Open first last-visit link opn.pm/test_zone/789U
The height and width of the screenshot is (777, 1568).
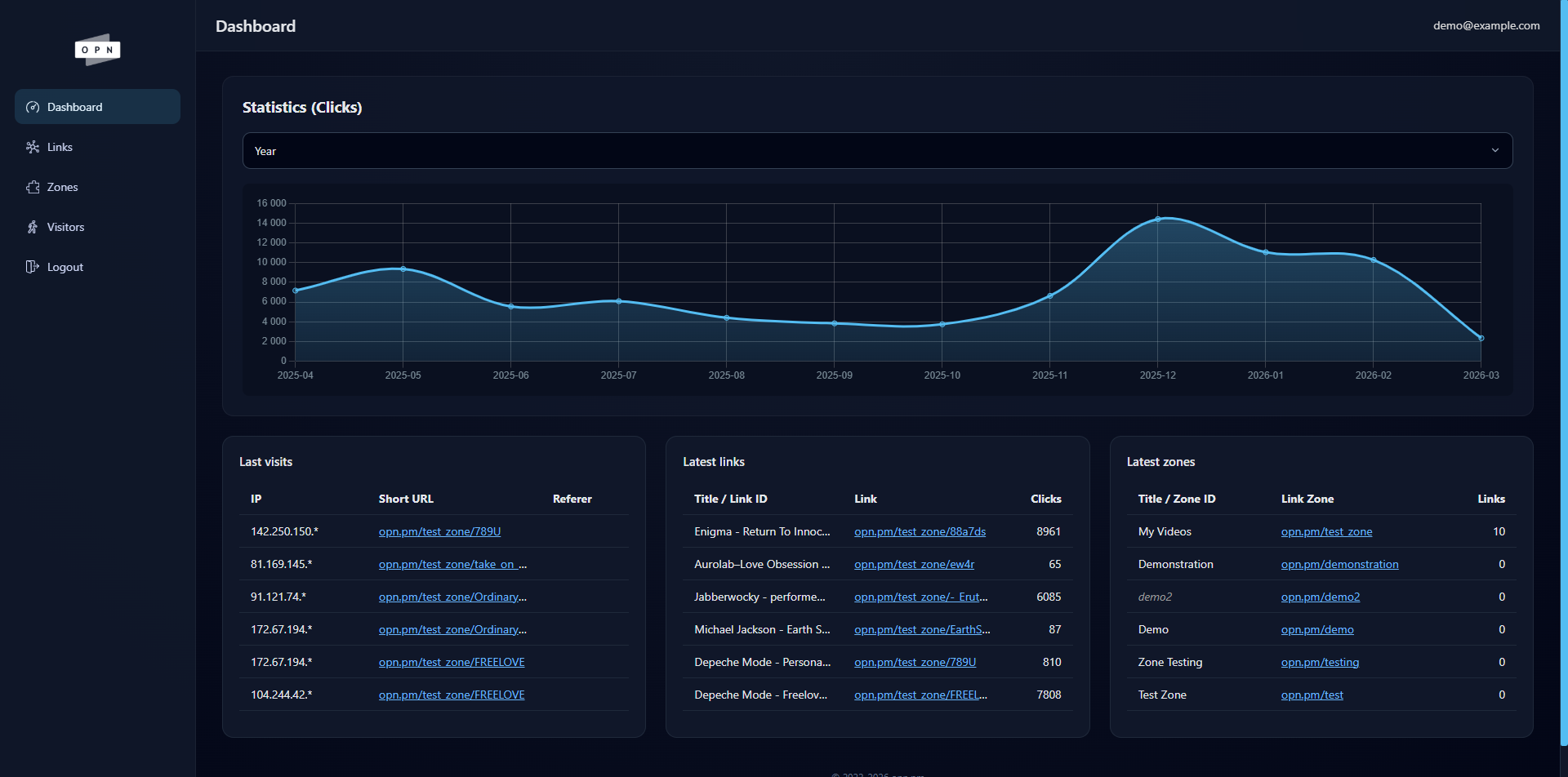click(439, 531)
